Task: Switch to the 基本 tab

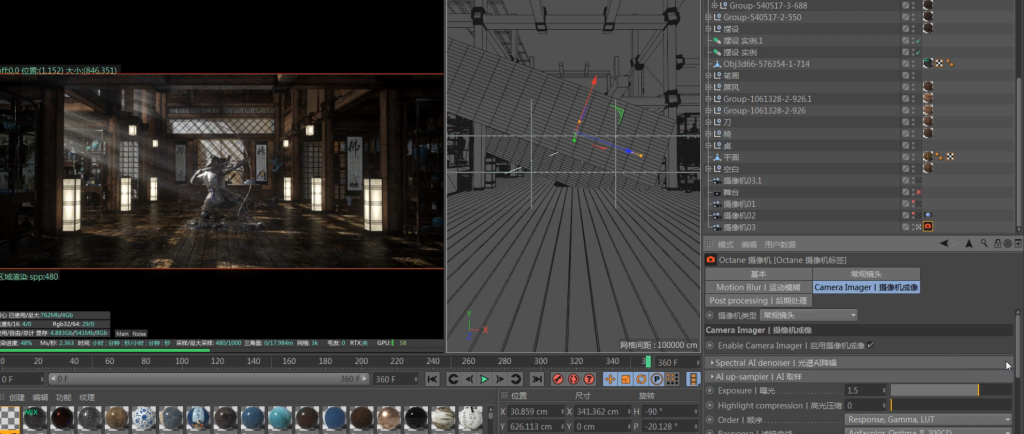Action: coord(759,274)
